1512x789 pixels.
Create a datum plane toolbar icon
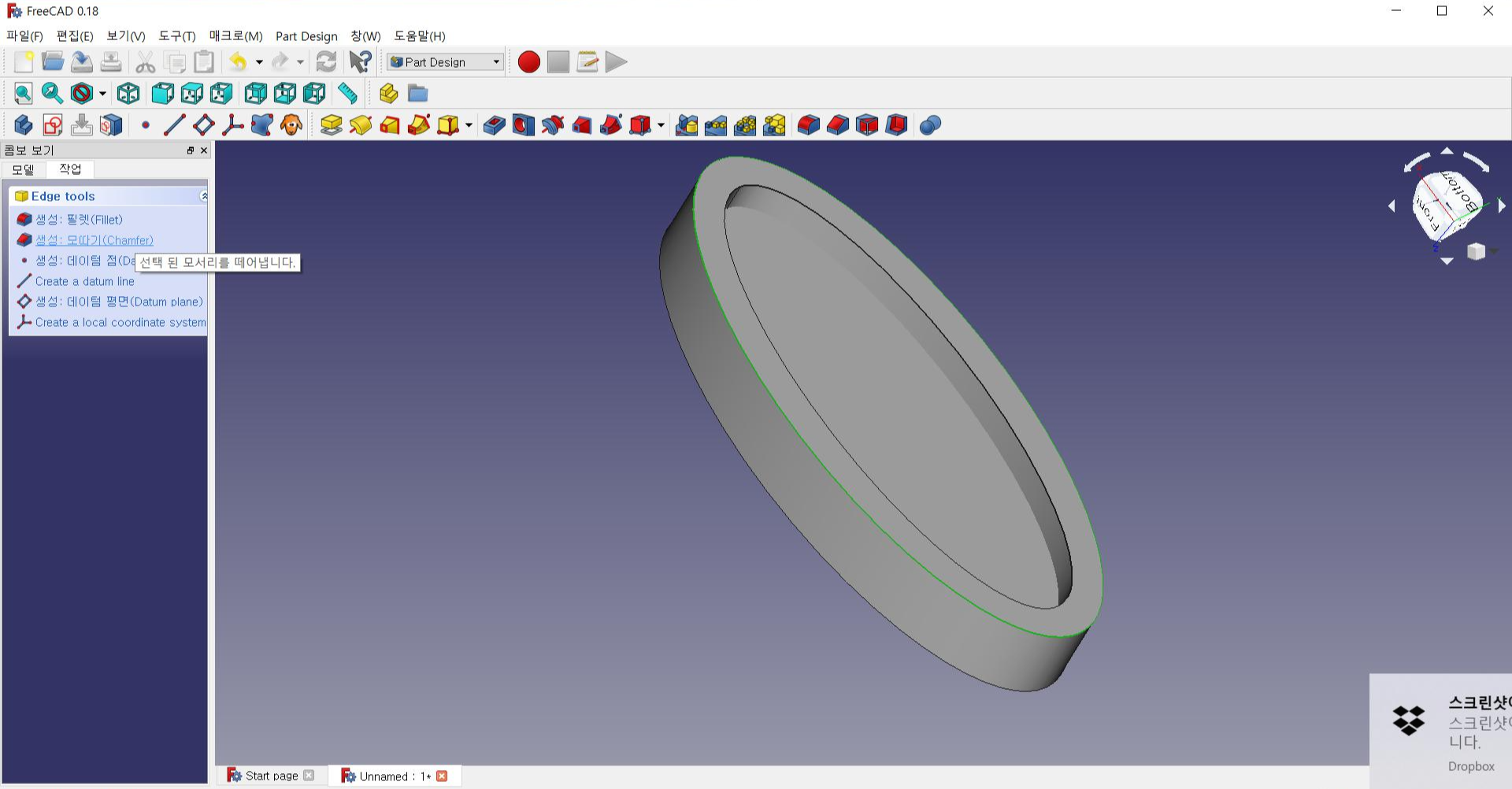(x=203, y=124)
